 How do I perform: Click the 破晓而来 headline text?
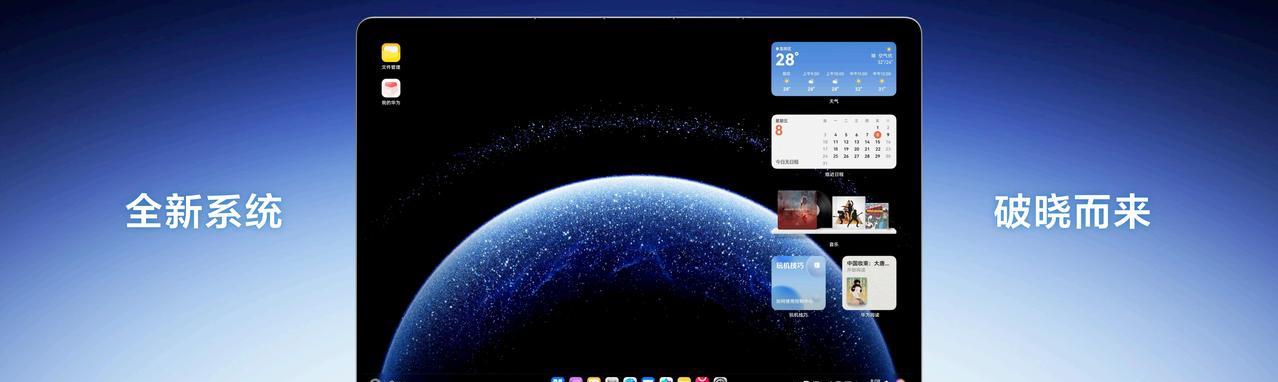1072,212
